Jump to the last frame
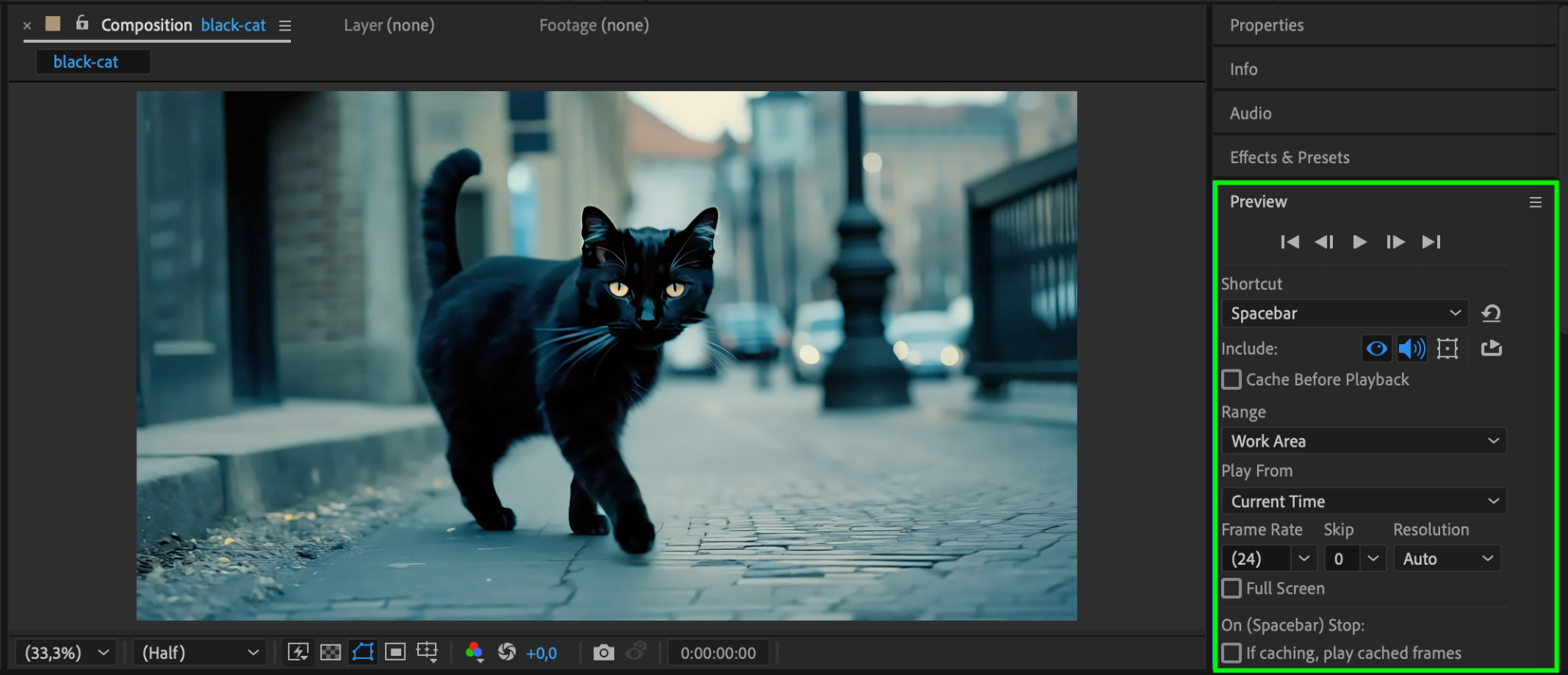Viewport: 1568px width, 675px height. (1431, 242)
